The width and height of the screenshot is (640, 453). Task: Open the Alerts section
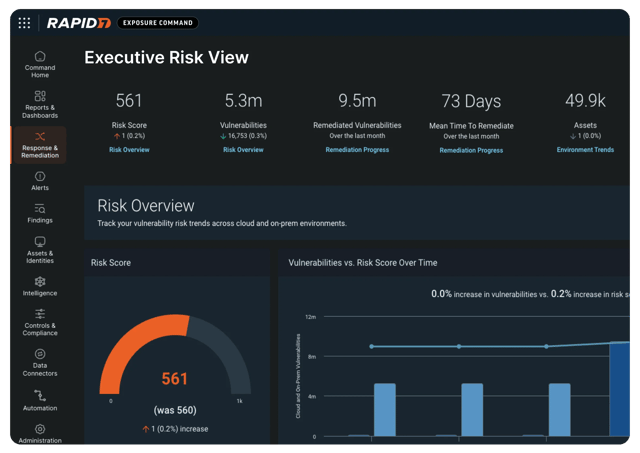point(40,181)
